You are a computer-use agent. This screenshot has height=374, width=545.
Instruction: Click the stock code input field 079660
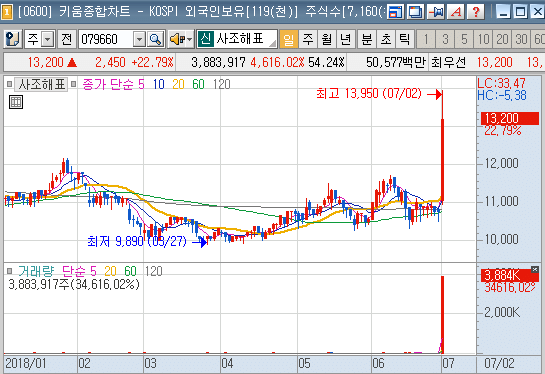pos(106,39)
